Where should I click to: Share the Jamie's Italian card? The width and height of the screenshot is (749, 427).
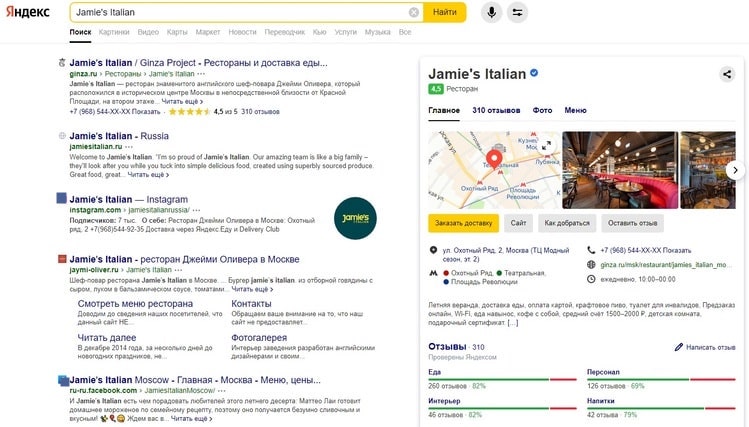(727, 74)
